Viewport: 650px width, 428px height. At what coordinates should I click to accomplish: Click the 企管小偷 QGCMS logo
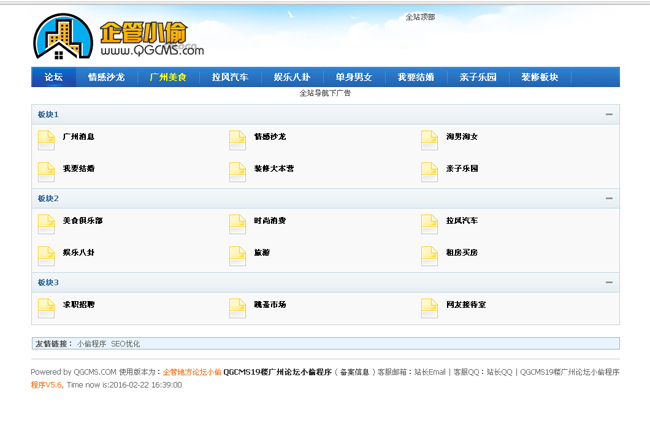tap(119, 36)
